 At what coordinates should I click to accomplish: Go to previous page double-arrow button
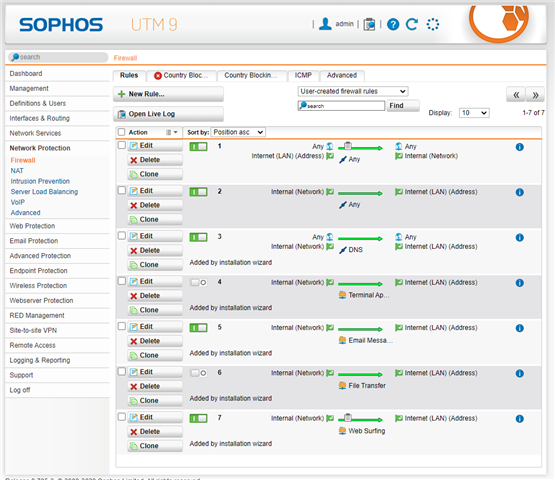coord(516,95)
